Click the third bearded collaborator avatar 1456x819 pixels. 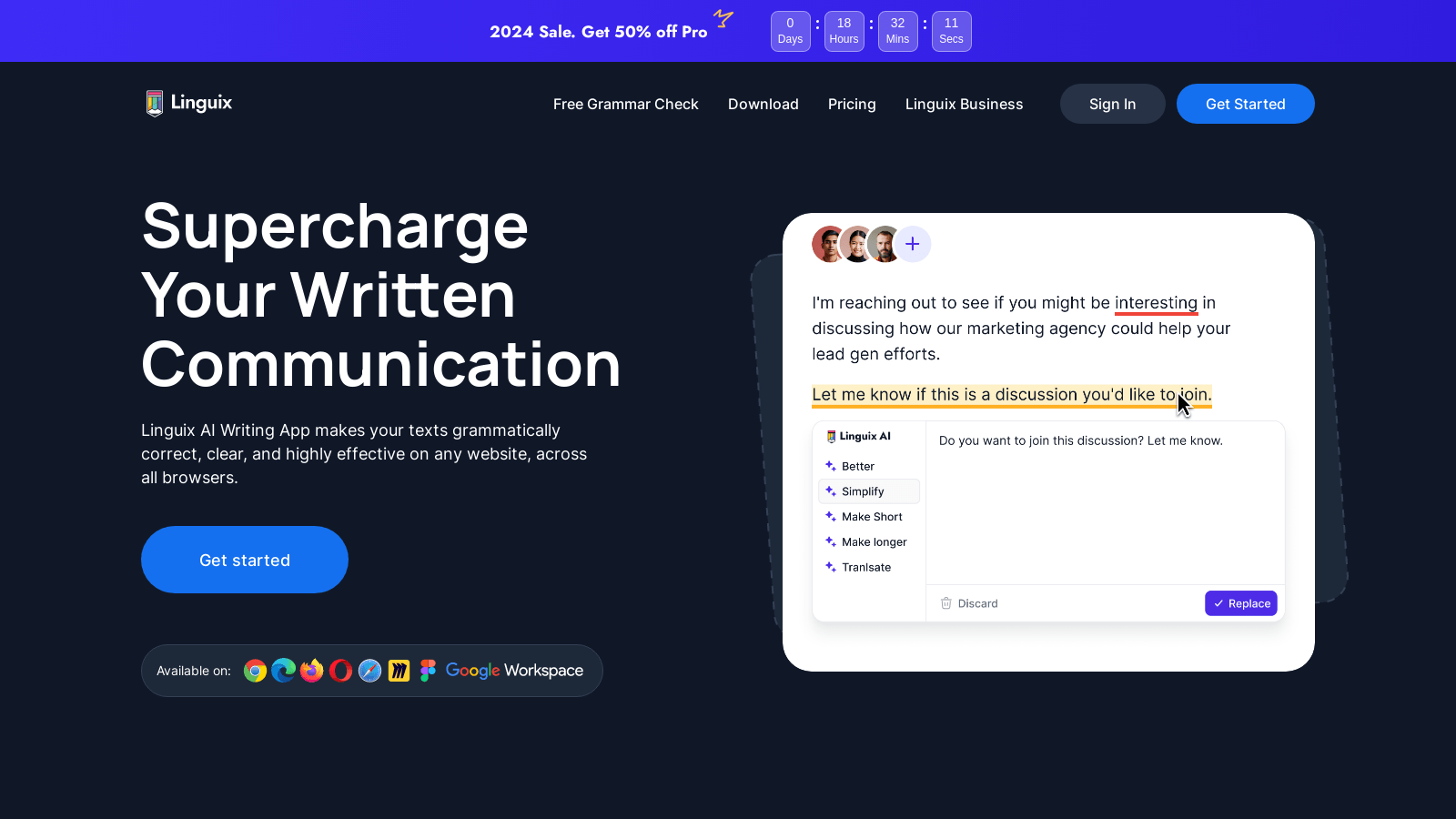pyautogui.click(x=884, y=244)
